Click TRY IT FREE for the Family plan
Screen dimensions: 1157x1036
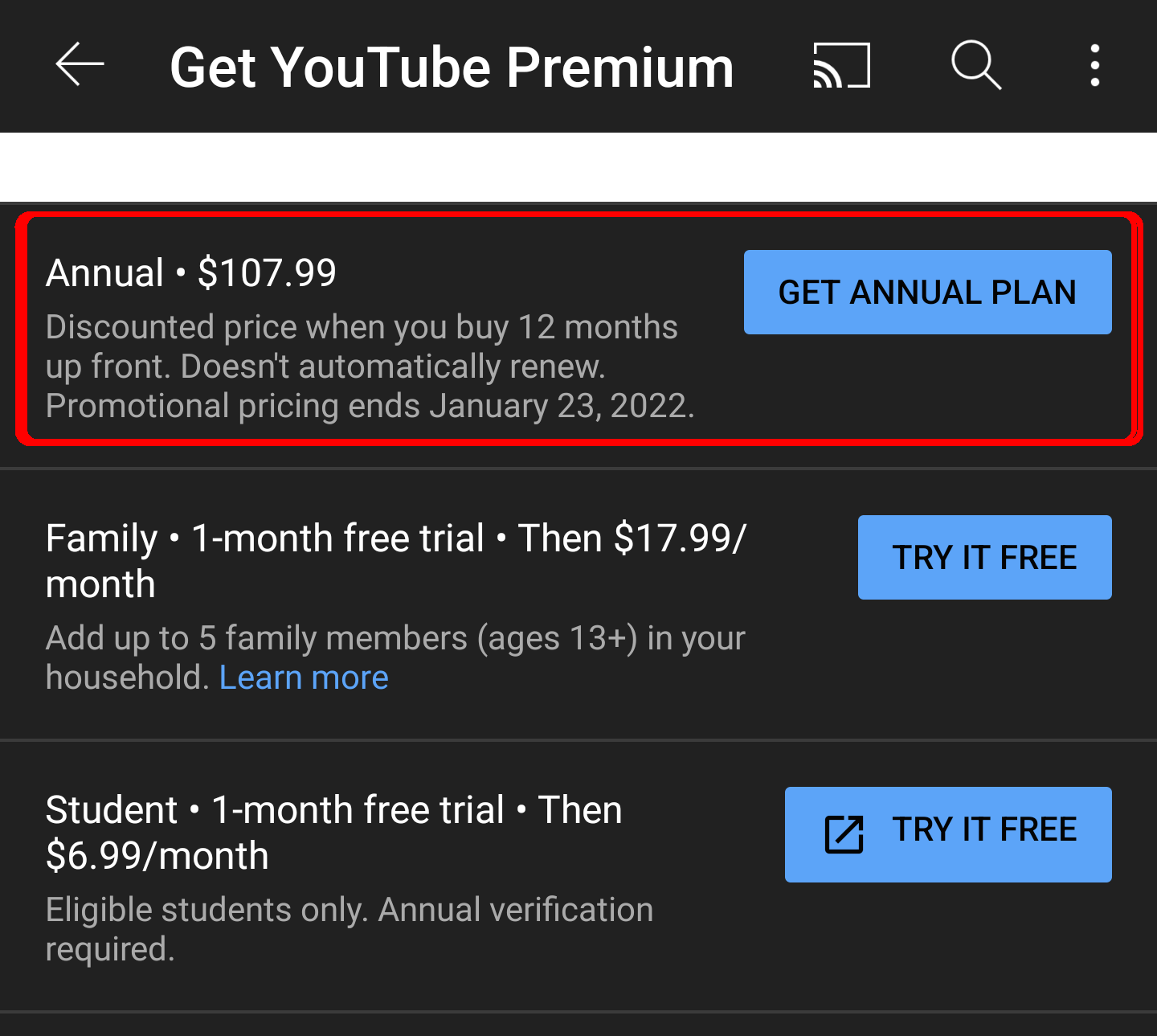point(985,557)
